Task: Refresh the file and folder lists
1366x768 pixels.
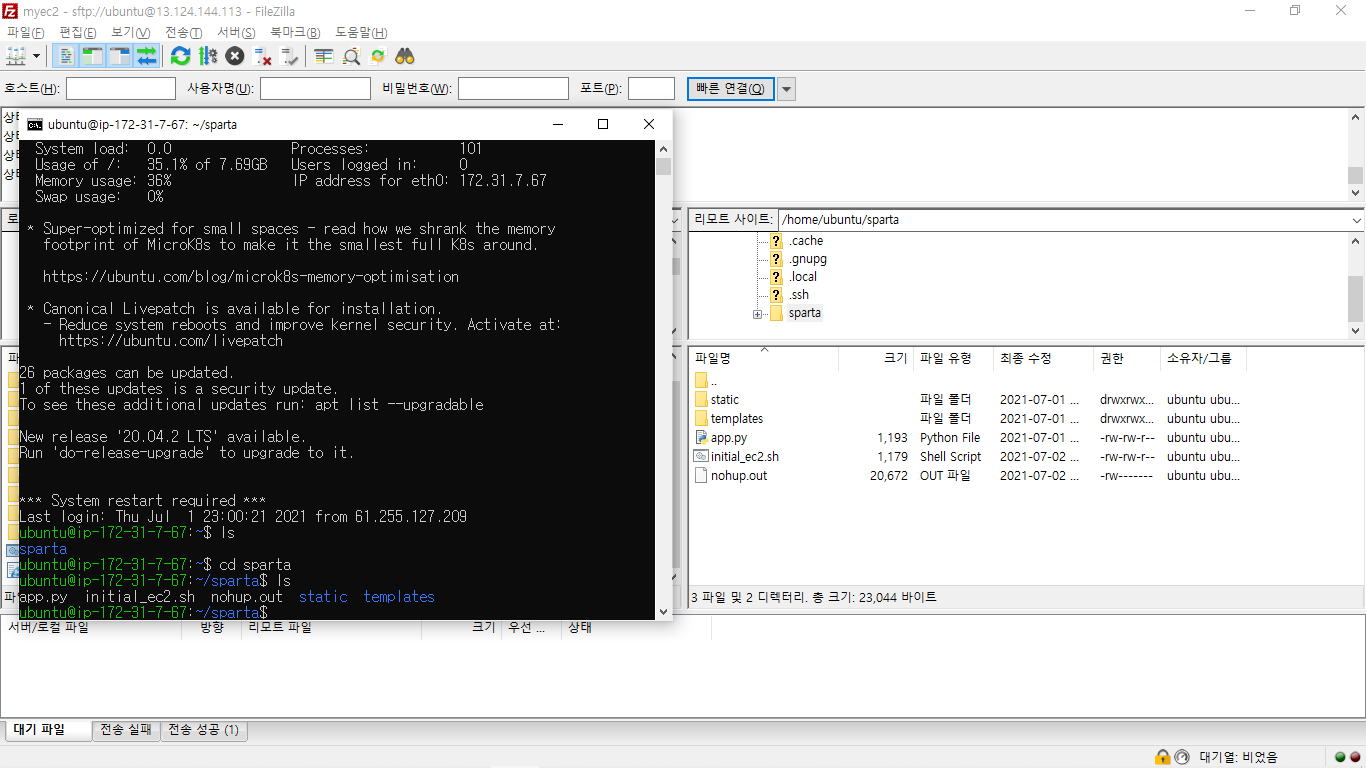Action: tap(180, 56)
